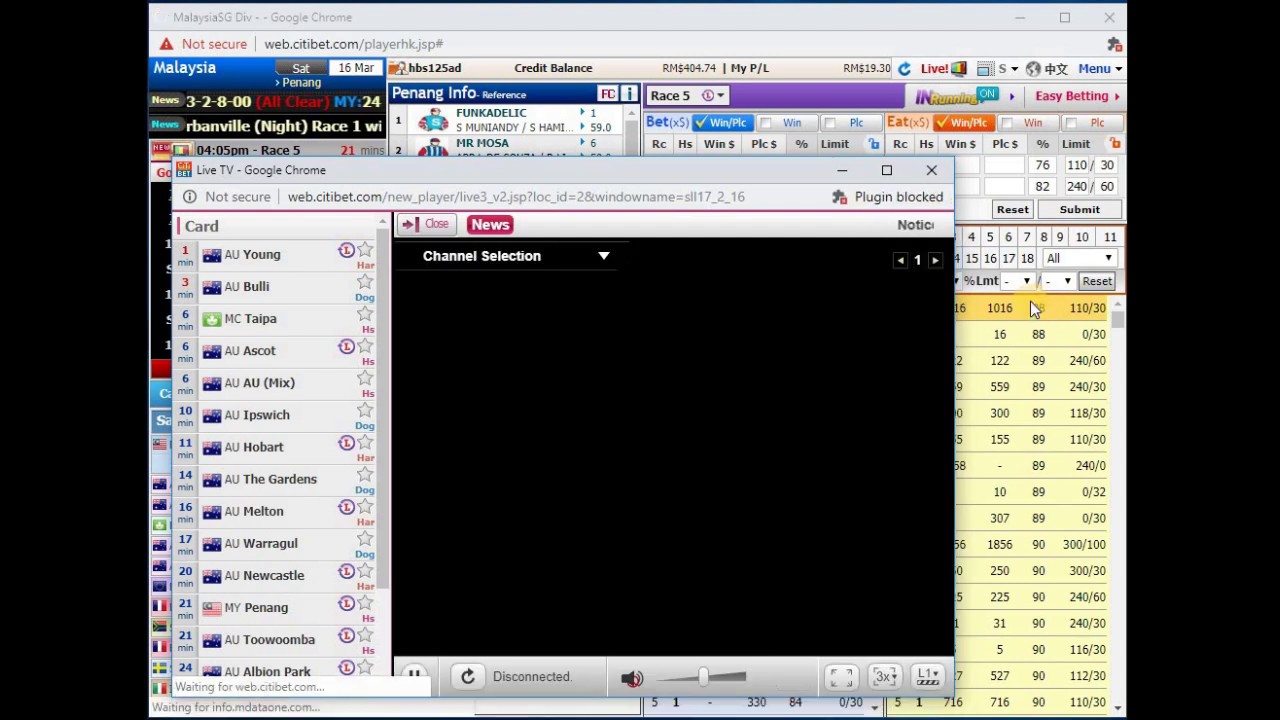Enable the Eat Win checkbox
Viewport: 1280px width, 720px height.
click(1007, 123)
